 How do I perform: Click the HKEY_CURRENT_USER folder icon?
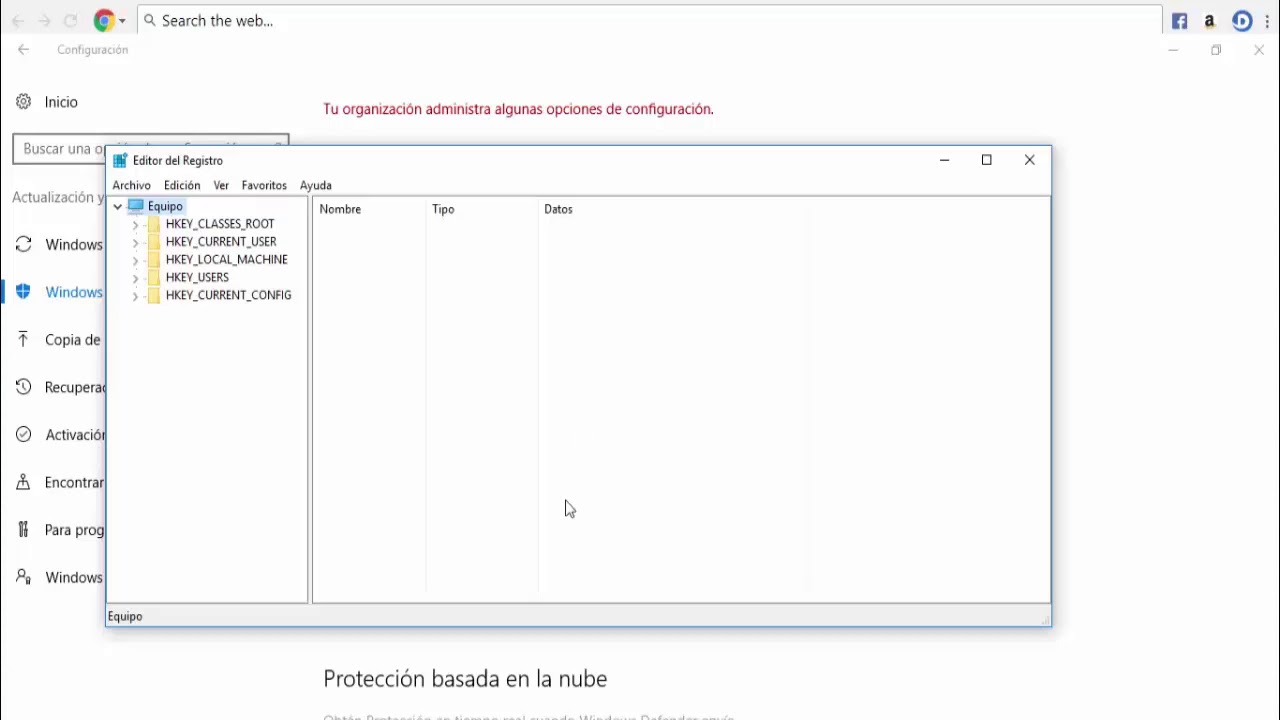(154, 242)
